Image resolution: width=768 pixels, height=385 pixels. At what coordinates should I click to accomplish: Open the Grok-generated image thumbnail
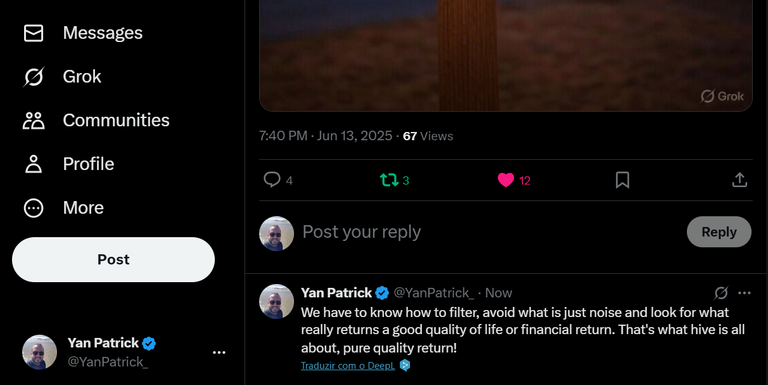tap(505, 55)
